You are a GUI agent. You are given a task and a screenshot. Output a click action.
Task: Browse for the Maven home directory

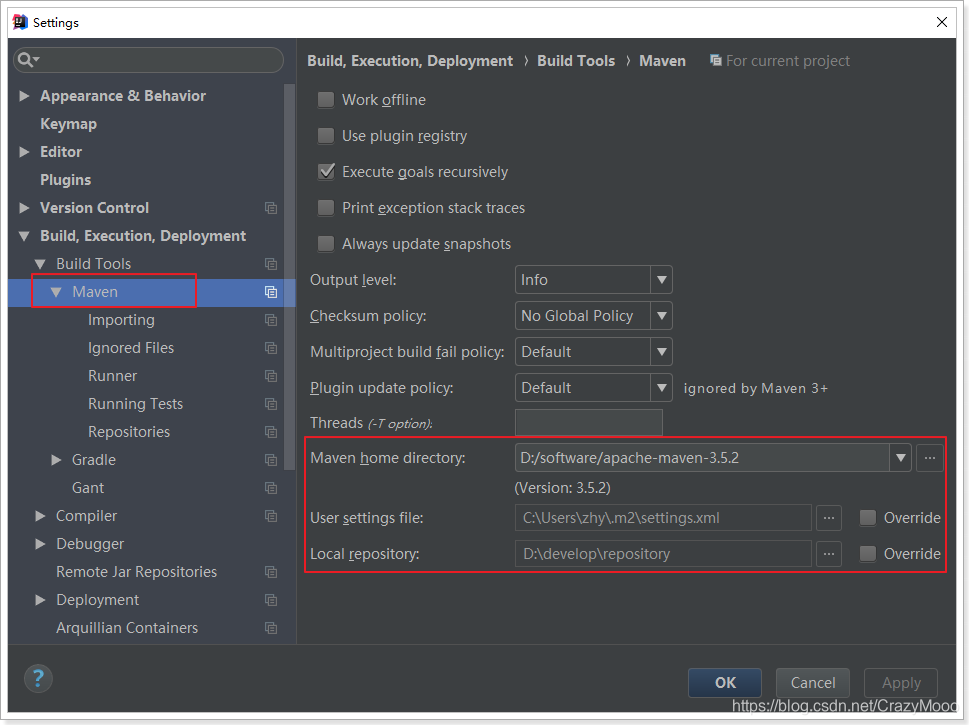click(x=929, y=458)
